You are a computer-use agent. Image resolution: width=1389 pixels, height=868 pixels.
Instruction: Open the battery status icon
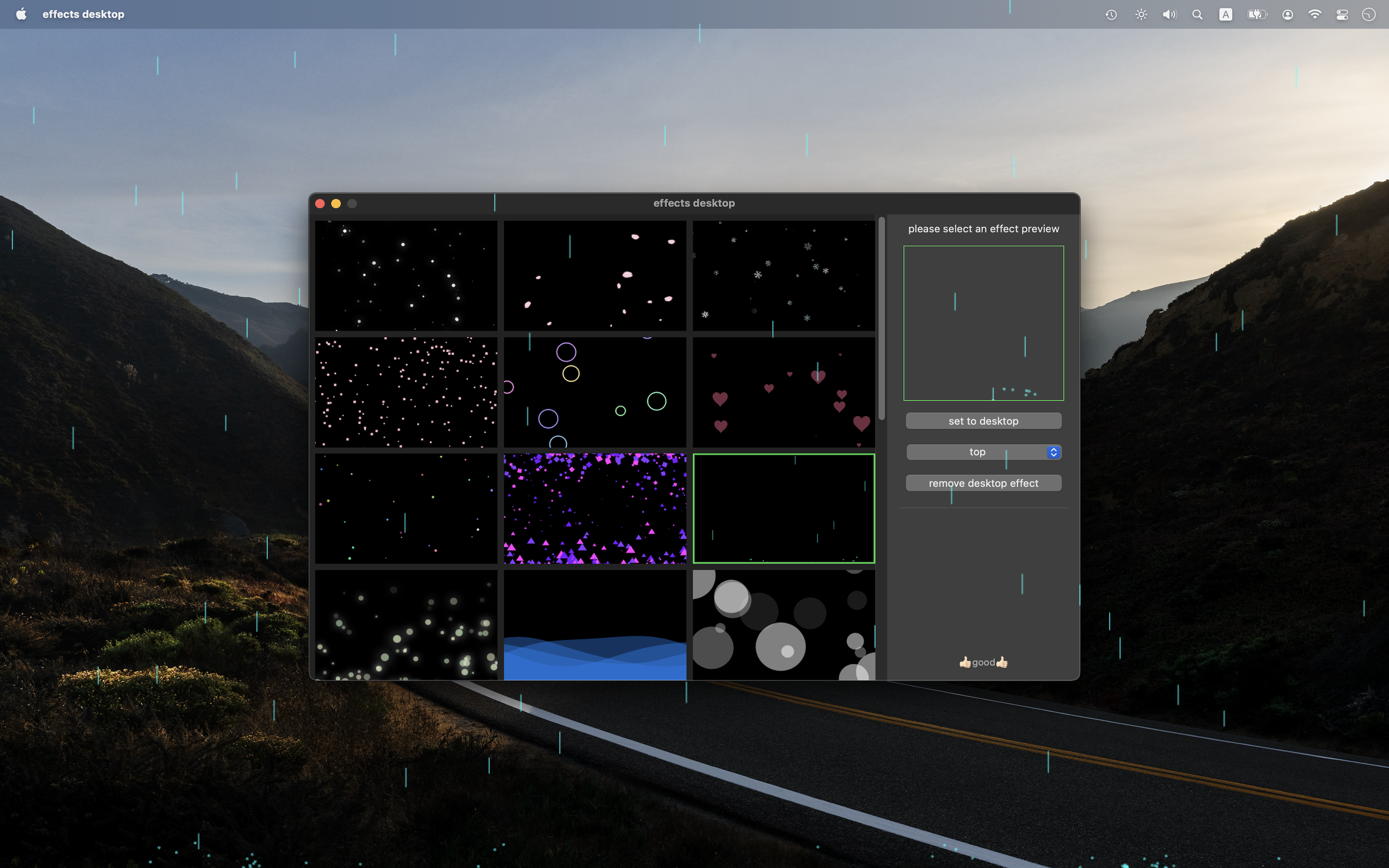1257,14
